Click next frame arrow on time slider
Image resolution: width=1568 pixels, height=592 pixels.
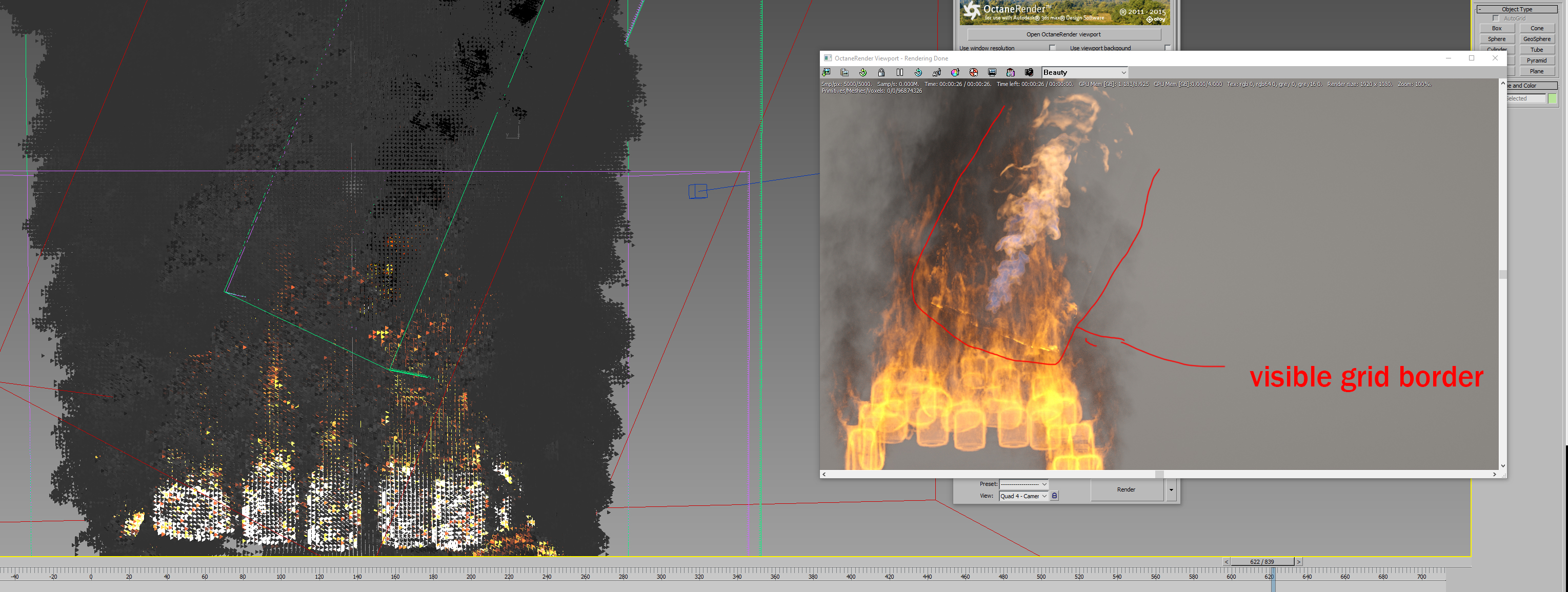tap(1298, 562)
